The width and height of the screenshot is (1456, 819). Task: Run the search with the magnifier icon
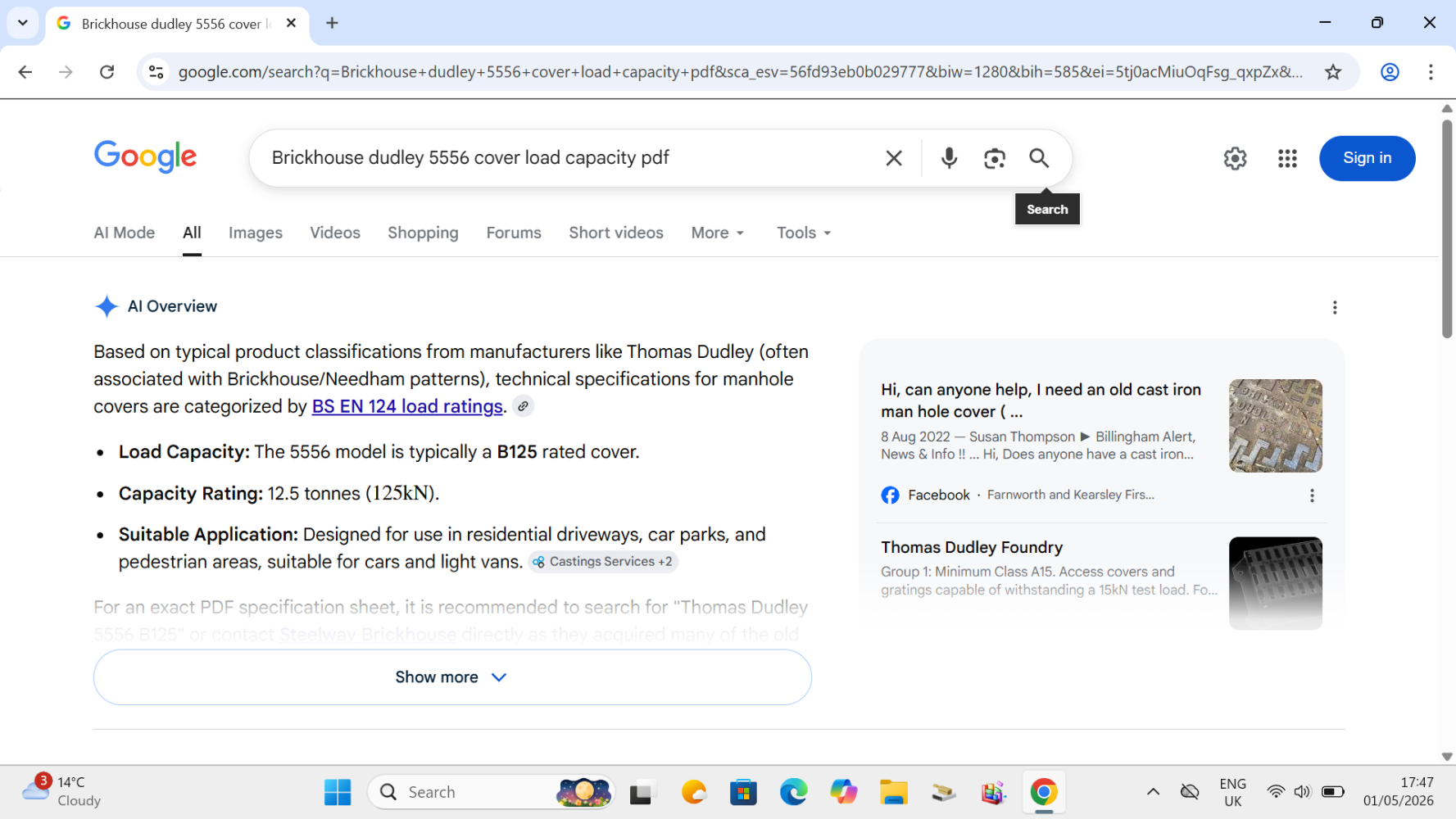click(1039, 158)
